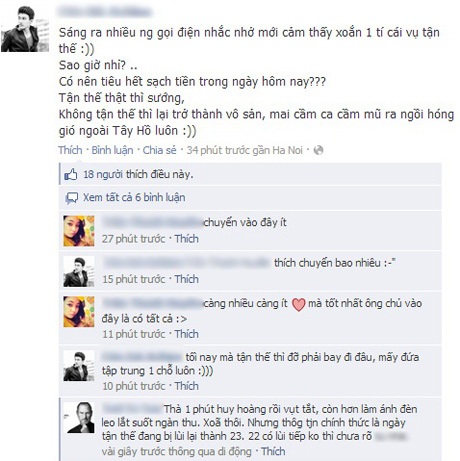Viewport: 460px width, 461px height.
Task: Like the 27 phút trước comment
Action: (x=186, y=239)
